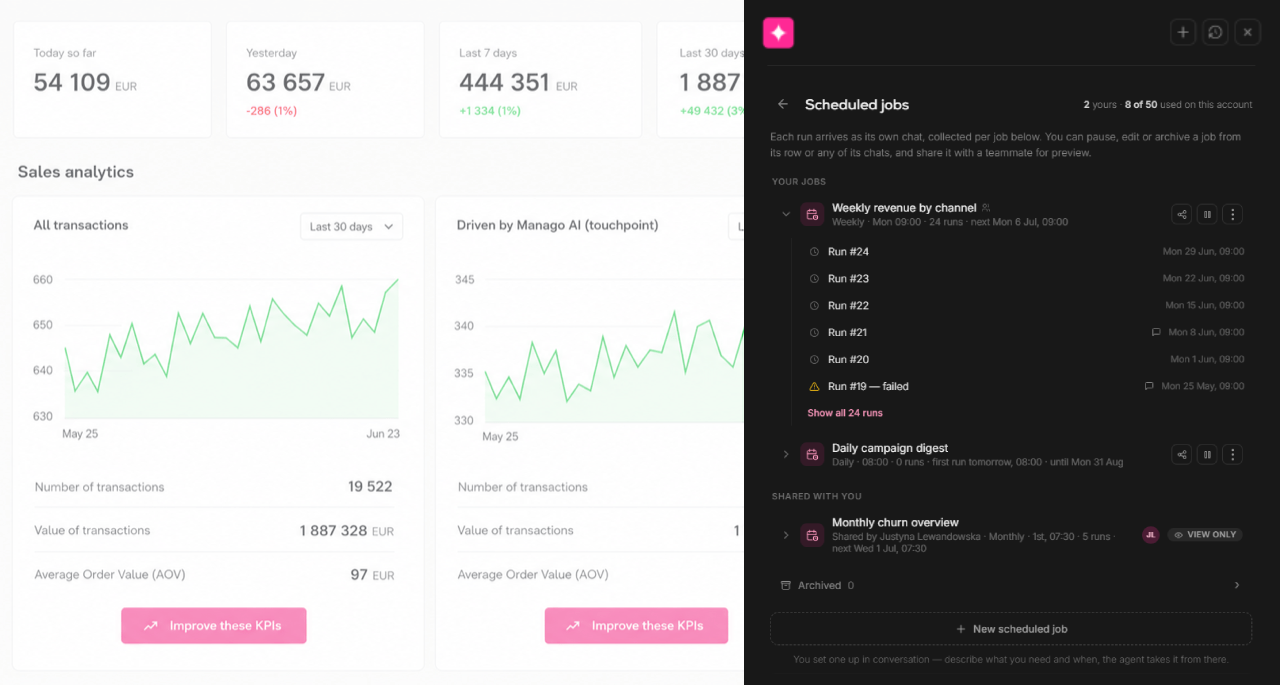Collapse the Weekly revenue by channel job
Viewport: 1280px width, 685px height.
786,214
